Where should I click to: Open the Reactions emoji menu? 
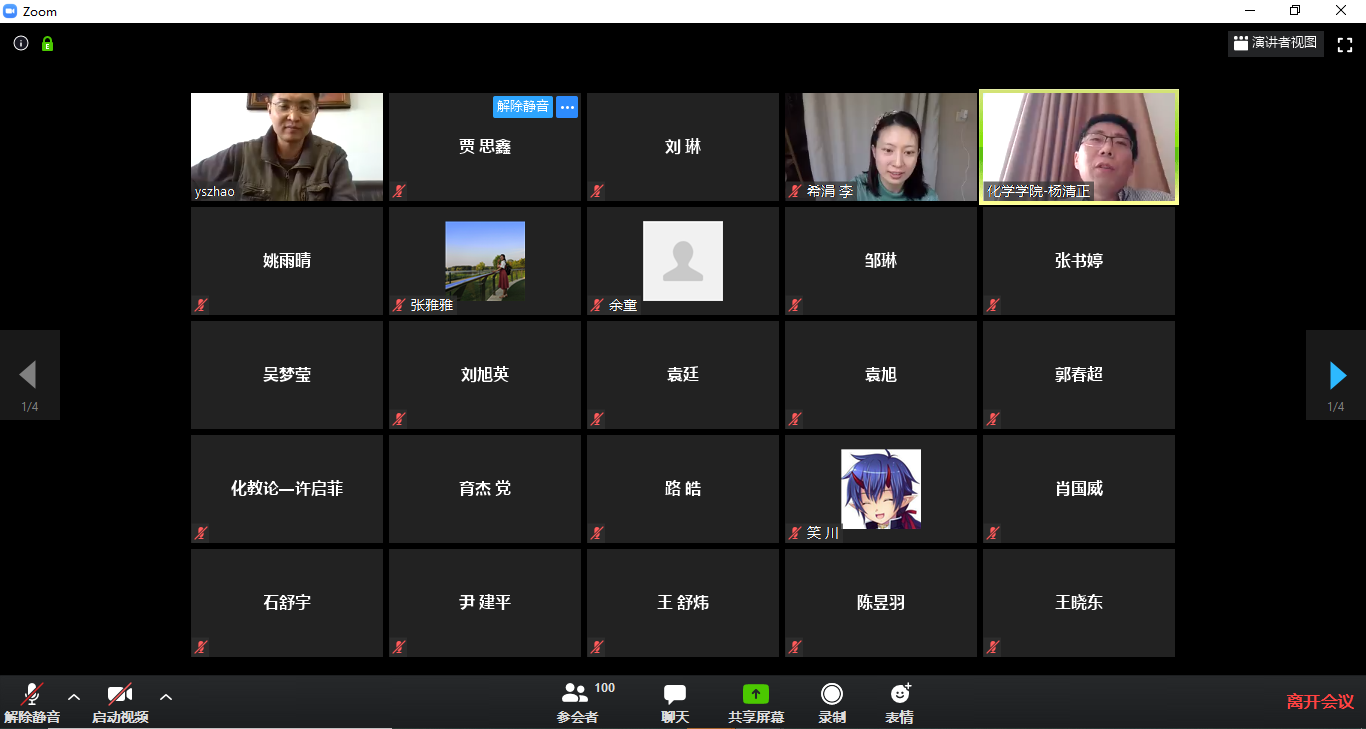(x=899, y=702)
